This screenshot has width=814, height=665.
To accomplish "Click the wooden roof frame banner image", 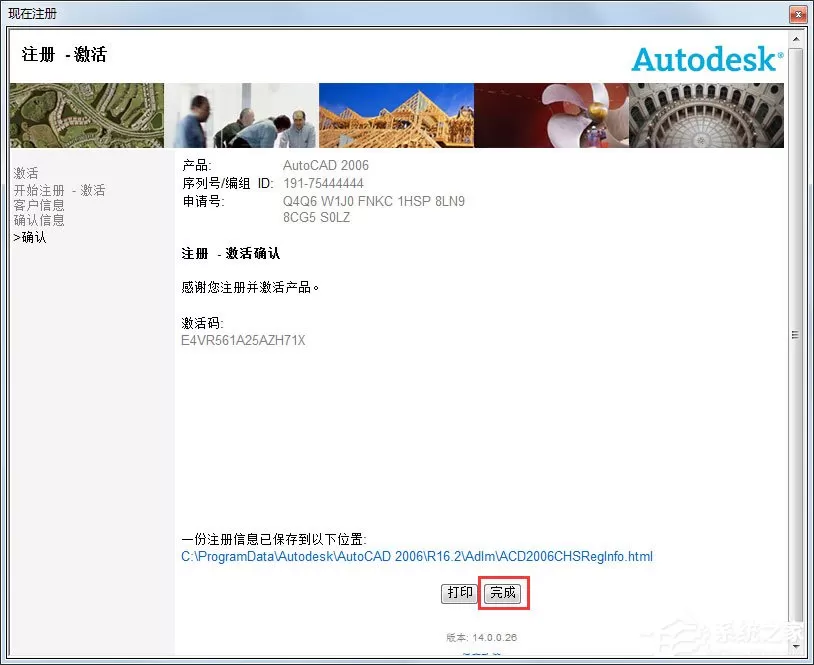I will [396, 115].
